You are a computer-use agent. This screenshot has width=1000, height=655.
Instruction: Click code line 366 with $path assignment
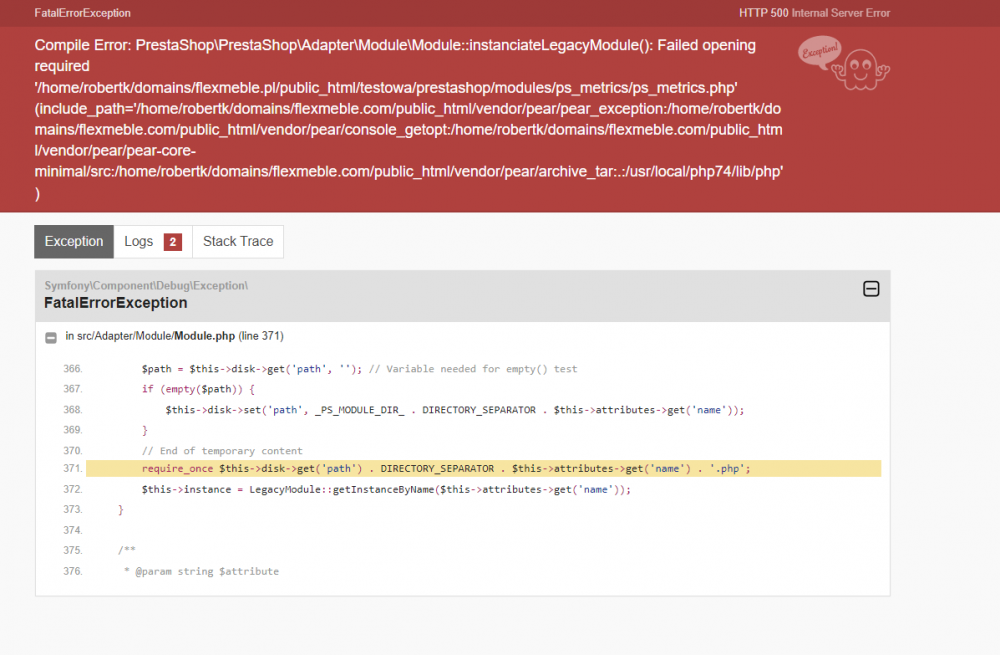pyautogui.click(x=359, y=369)
